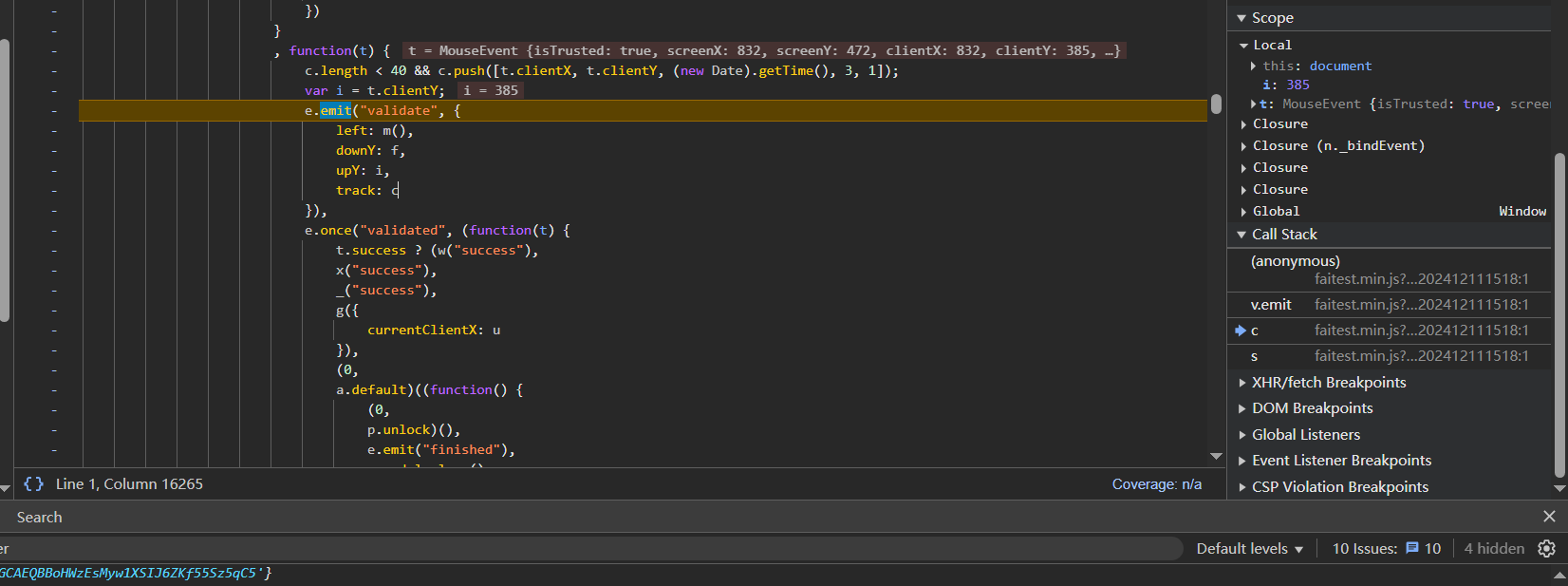
Task: Select the (anonymous) call stack frame
Action: click(x=1295, y=261)
